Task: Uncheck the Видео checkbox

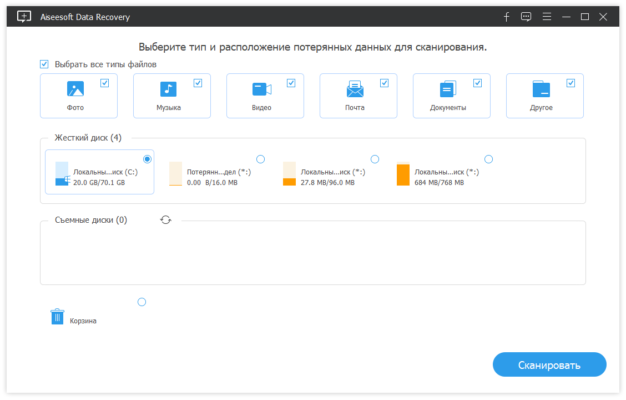Action: pyautogui.click(x=291, y=83)
